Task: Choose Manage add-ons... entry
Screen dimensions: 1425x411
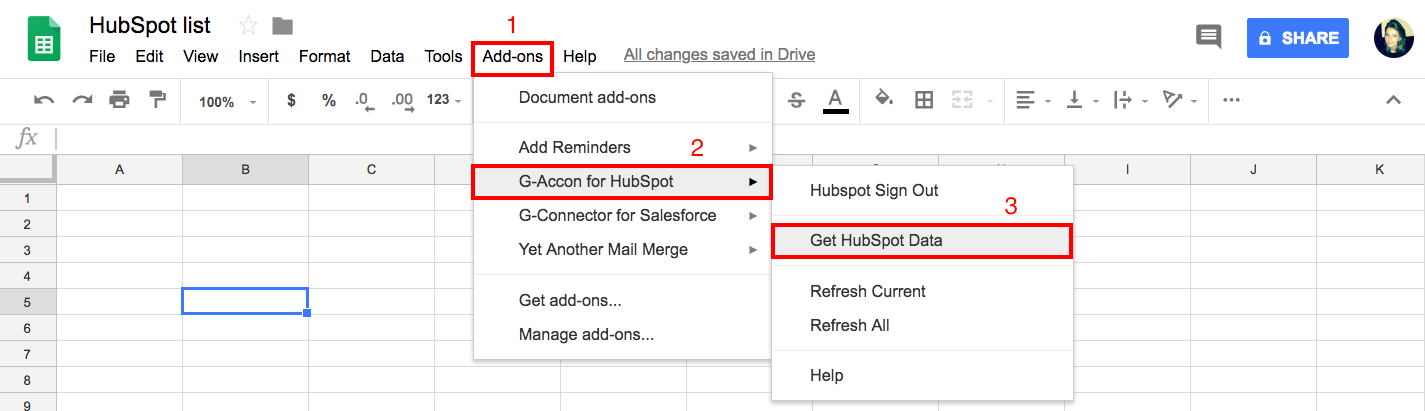Action: click(x=623, y=334)
